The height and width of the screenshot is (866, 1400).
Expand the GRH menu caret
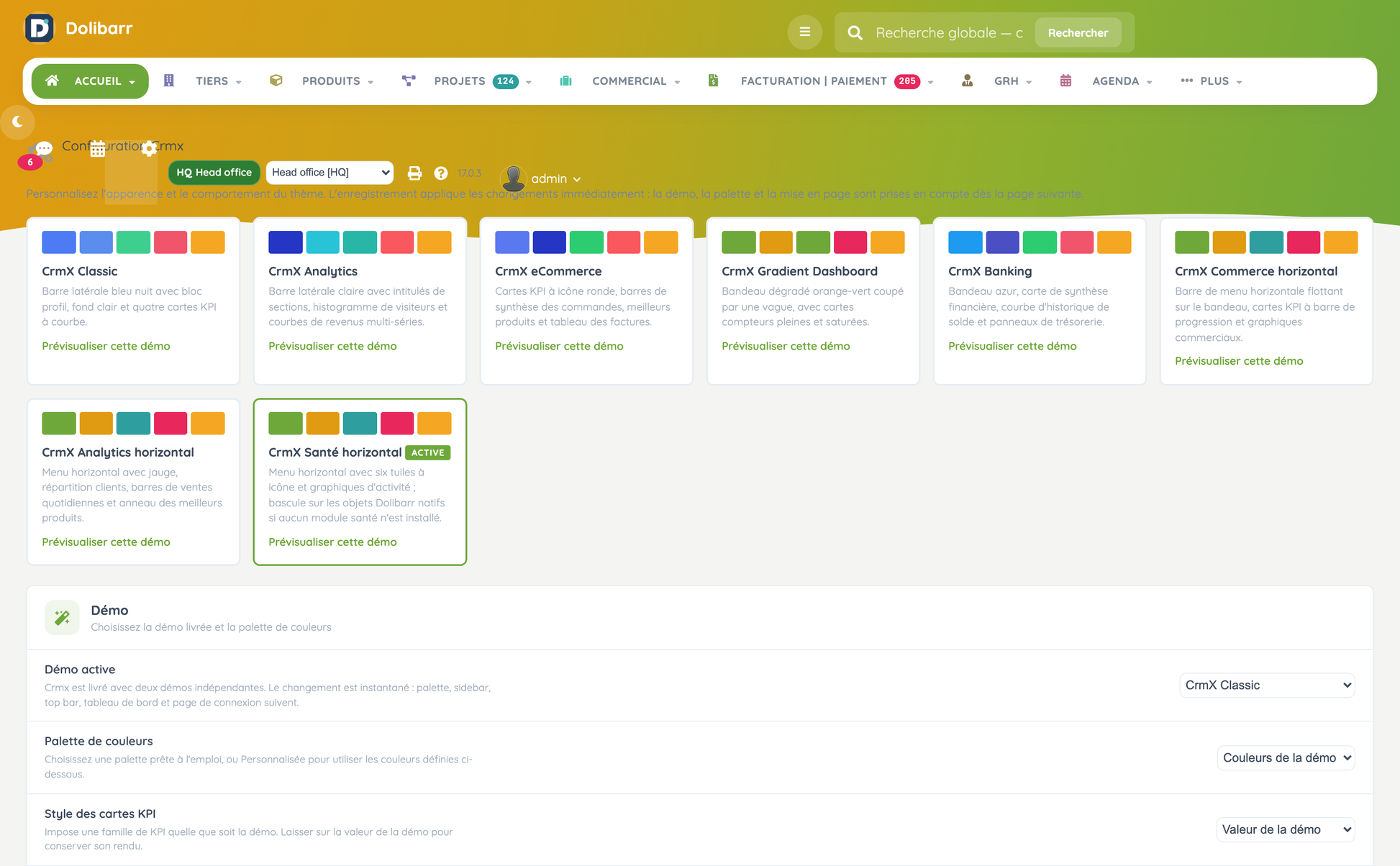(1029, 83)
